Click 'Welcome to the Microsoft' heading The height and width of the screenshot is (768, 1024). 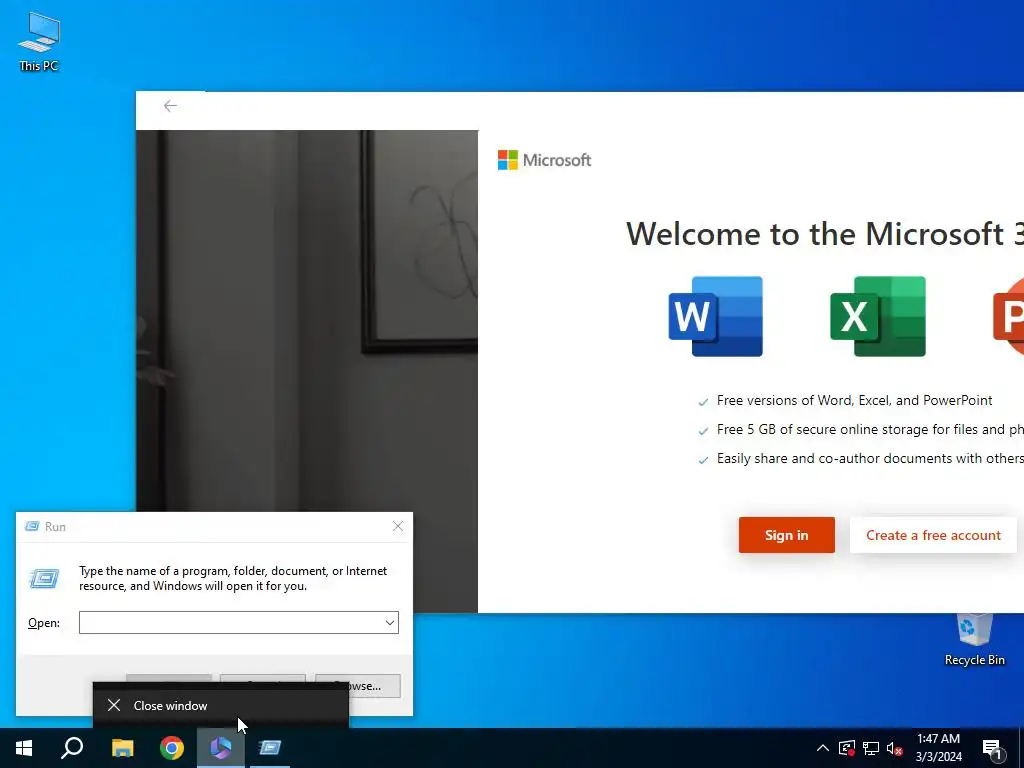click(x=825, y=234)
